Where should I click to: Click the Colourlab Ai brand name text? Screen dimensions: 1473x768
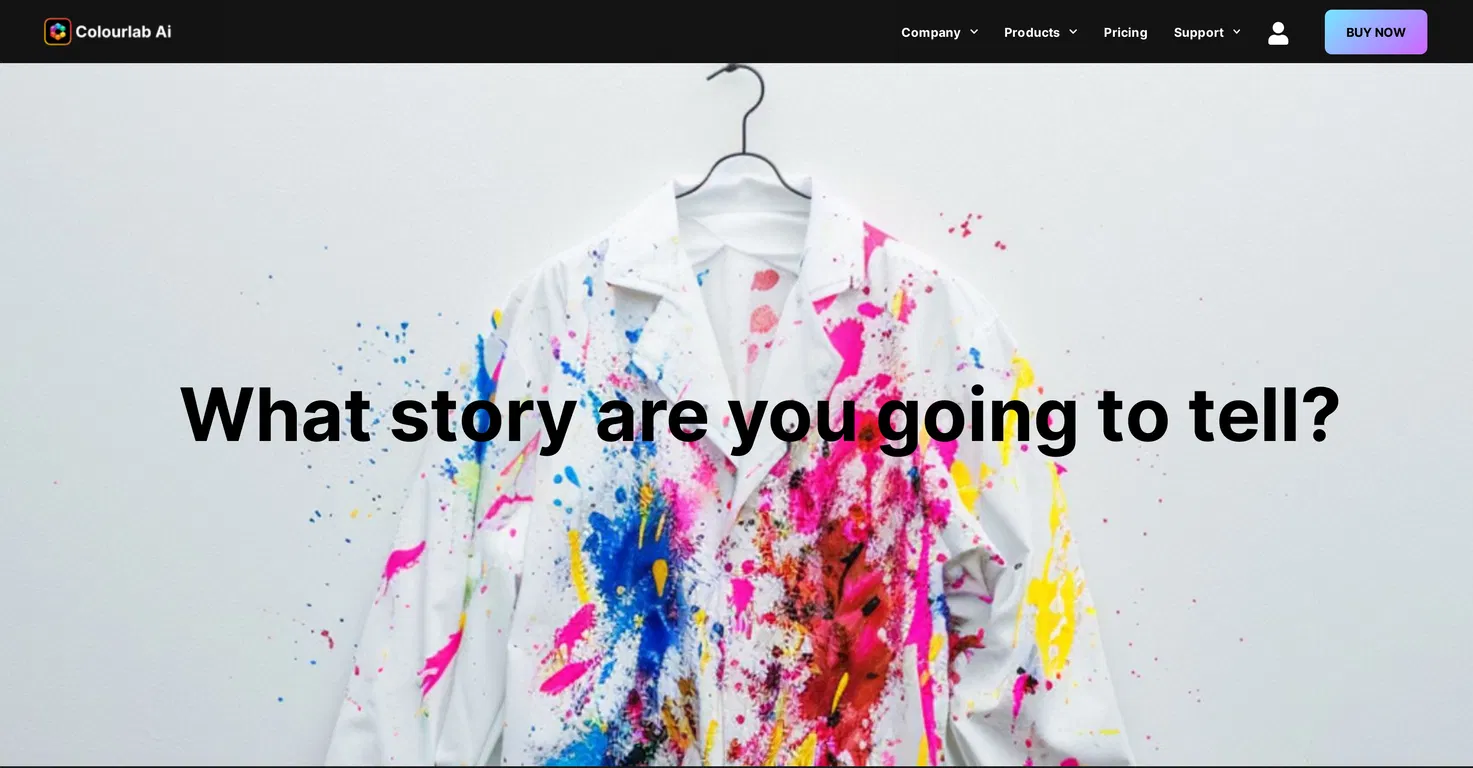[x=123, y=32]
